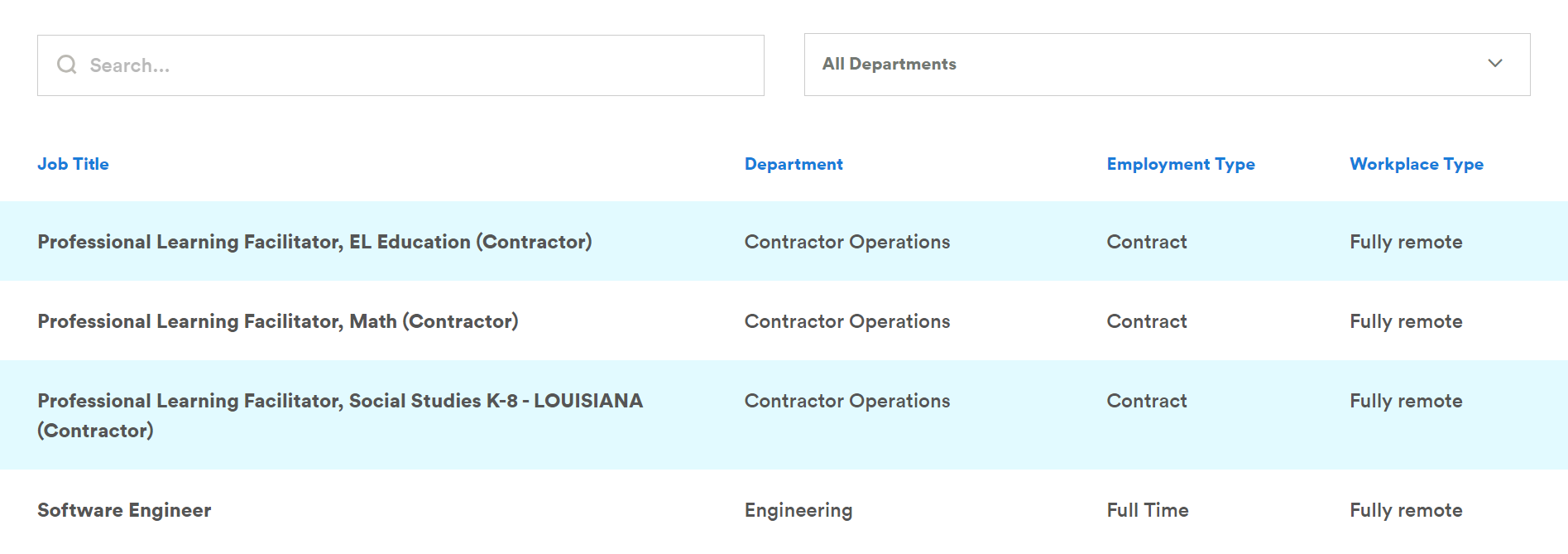Expand the department chevron arrow
Screen dimensions: 1568x554
(x=1495, y=64)
